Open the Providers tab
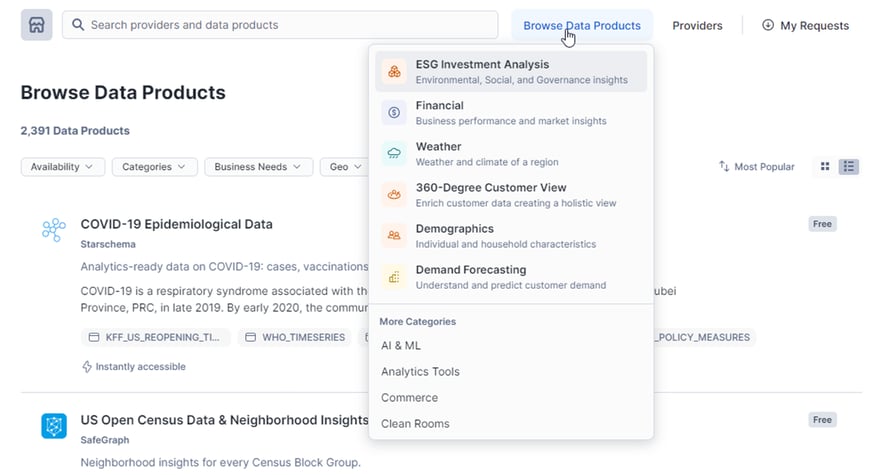 (x=697, y=25)
